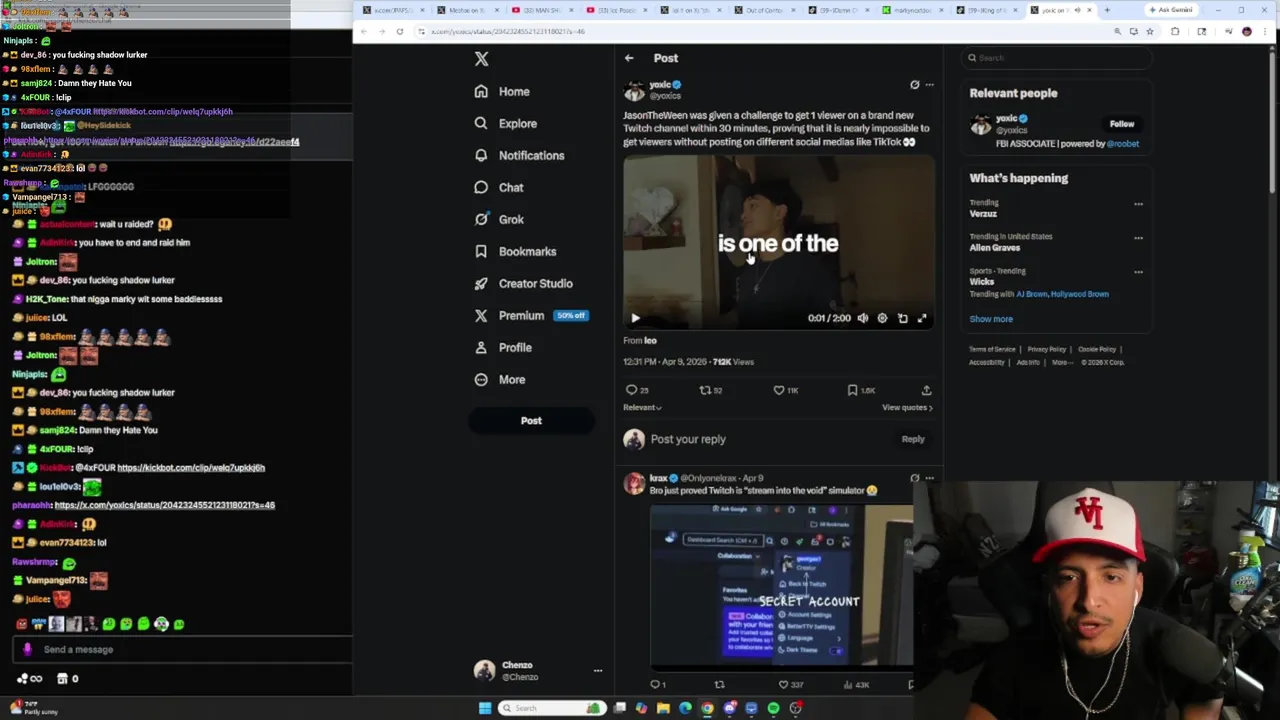Screen dimensions: 1280x720
Task: Click the Reply button
Action: tap(913, 439)
